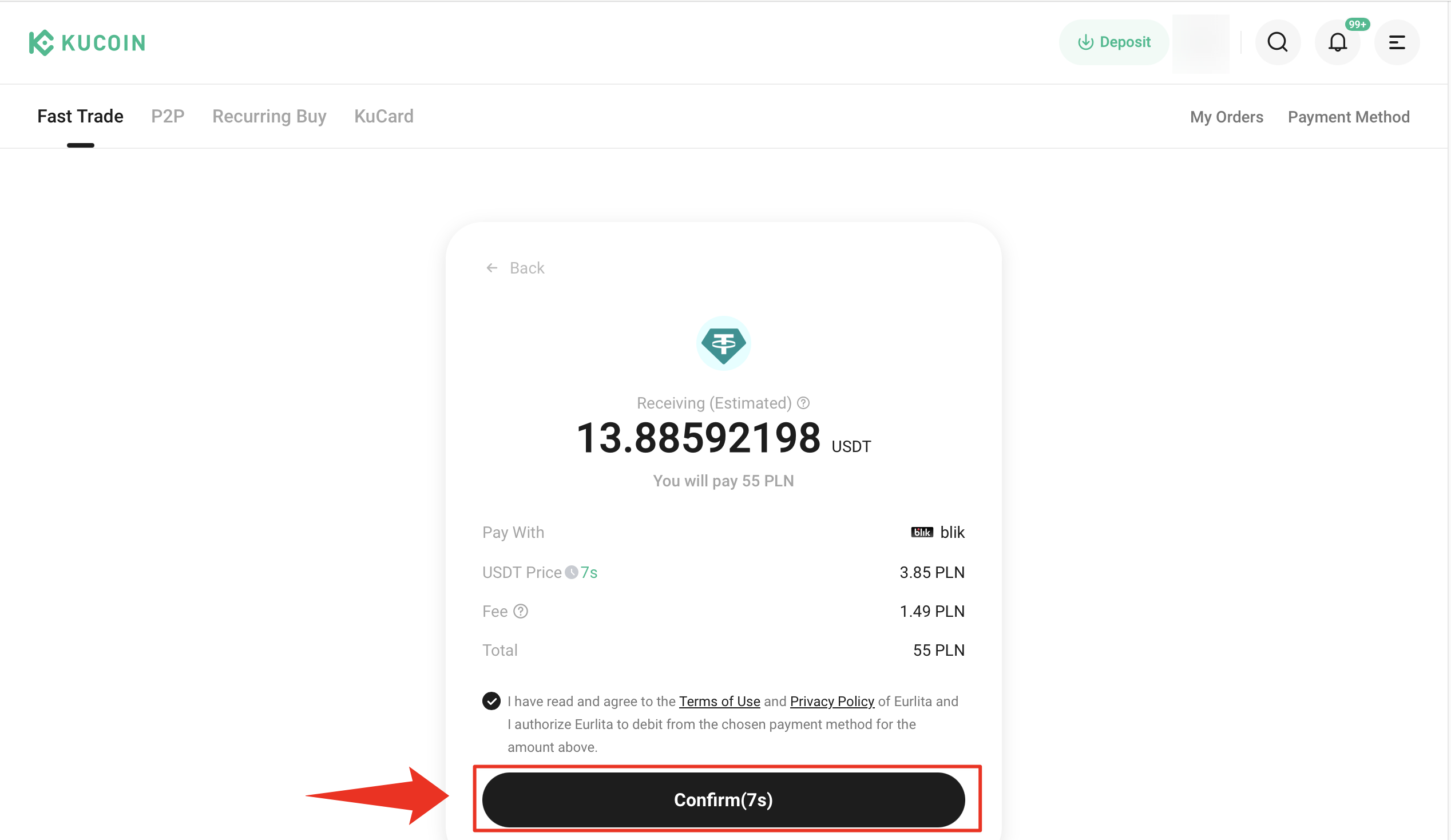Viewport: 1451px width, 840px height.
Task: Click the USDT Tether coin icon
Action: coord(723,344)
